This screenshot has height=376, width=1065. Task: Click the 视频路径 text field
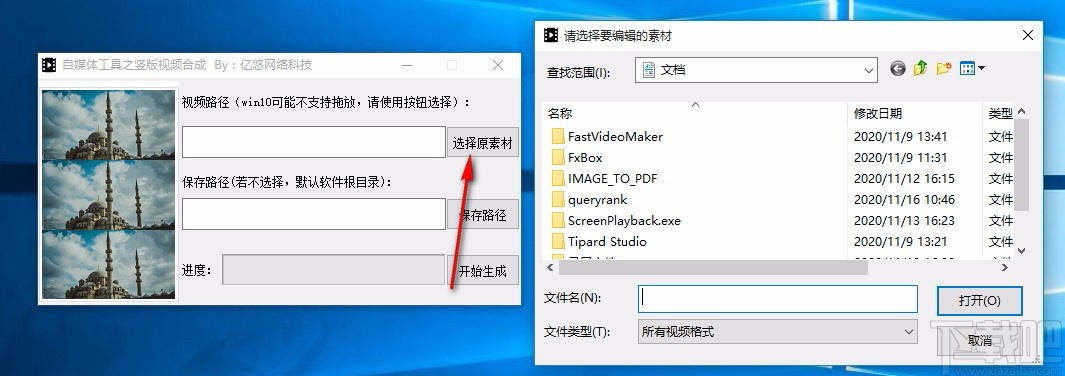pyautogui.click(x=314, y=142)
